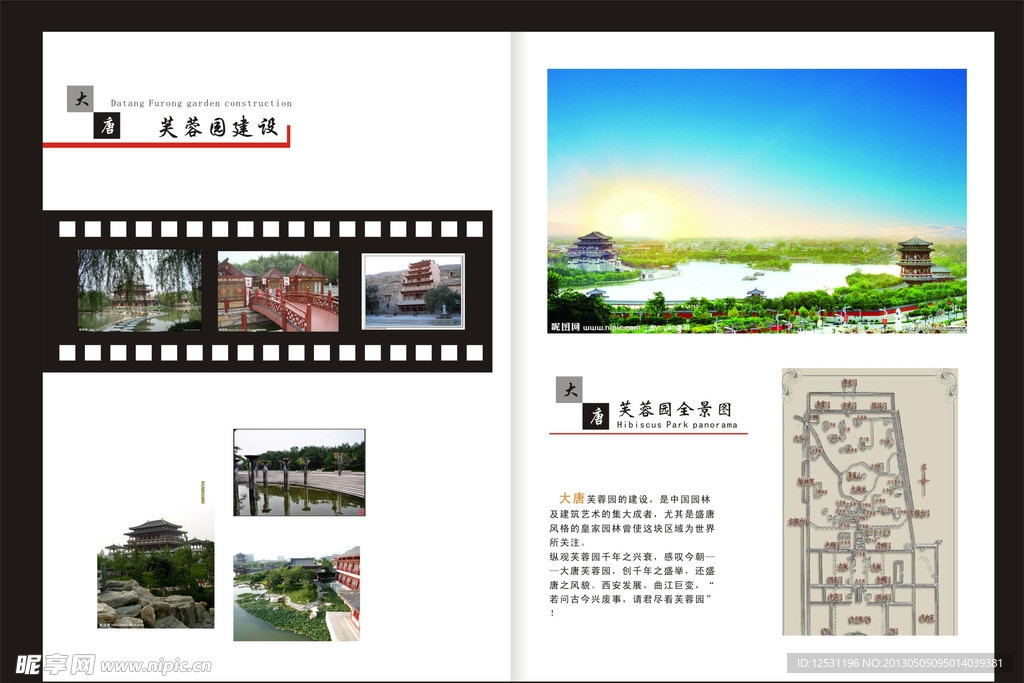Click the pavilion on rocks photo
The height and width of the screenshot is (683, 1024).
click(155, 573)
